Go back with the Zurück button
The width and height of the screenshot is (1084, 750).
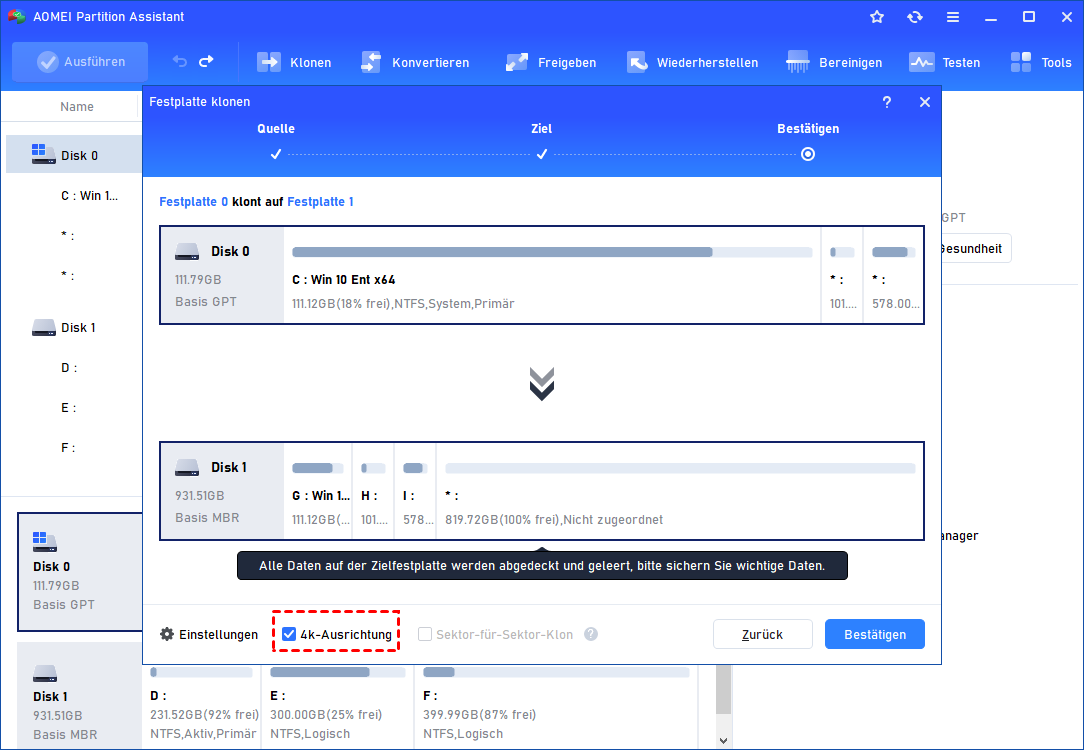[762, 634]
